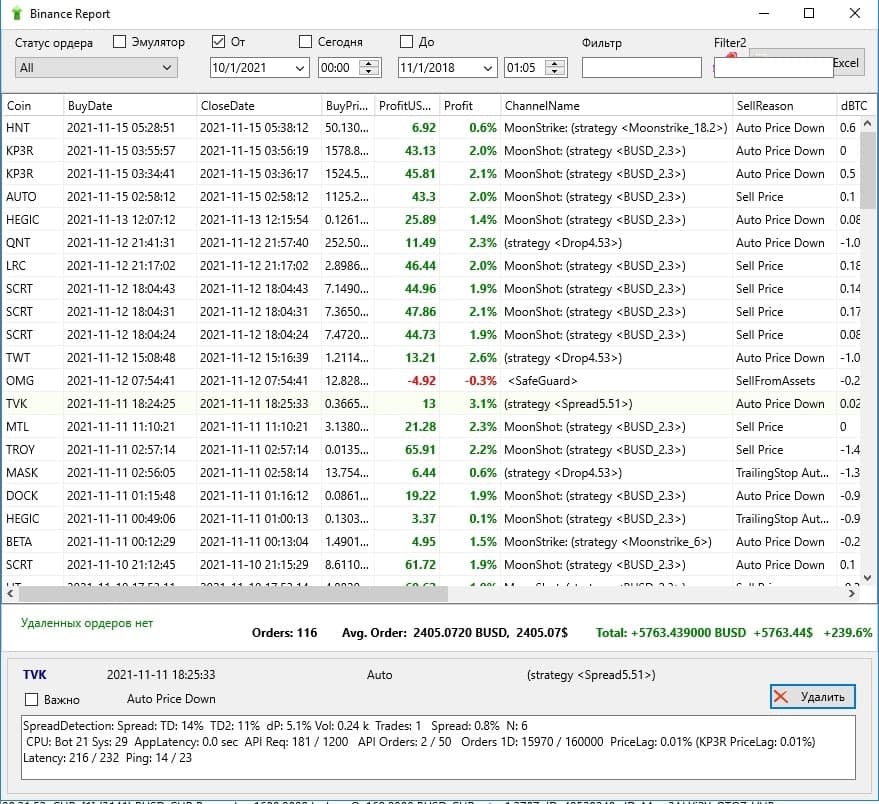Viewport: 879px width, 804px height.
Task: Click the Фильтр text input field
Action: pyautogui.click(x=641, y=68)
